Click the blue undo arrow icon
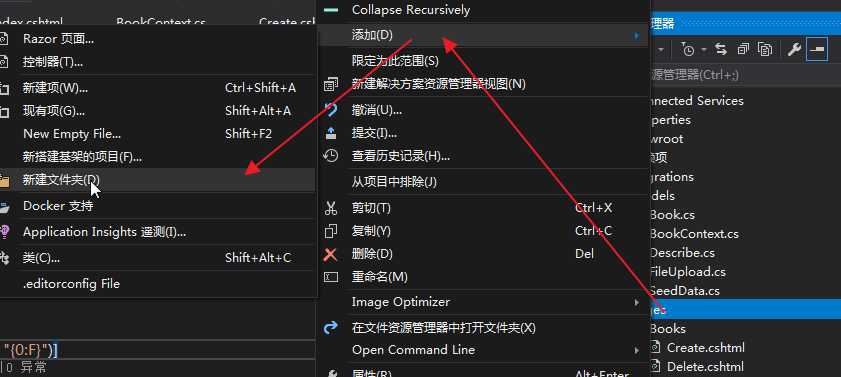This screenshot has width=841, height=377. pos(331,110)
